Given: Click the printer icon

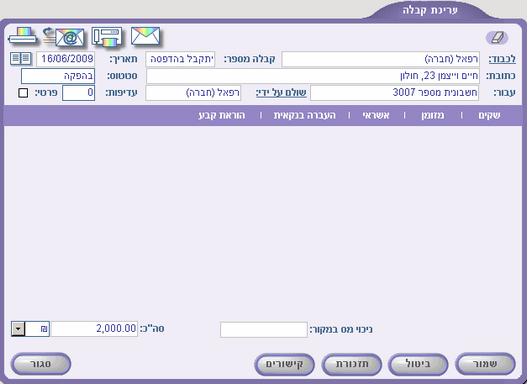Looking at the screenshot, I should tap(23, 36).
